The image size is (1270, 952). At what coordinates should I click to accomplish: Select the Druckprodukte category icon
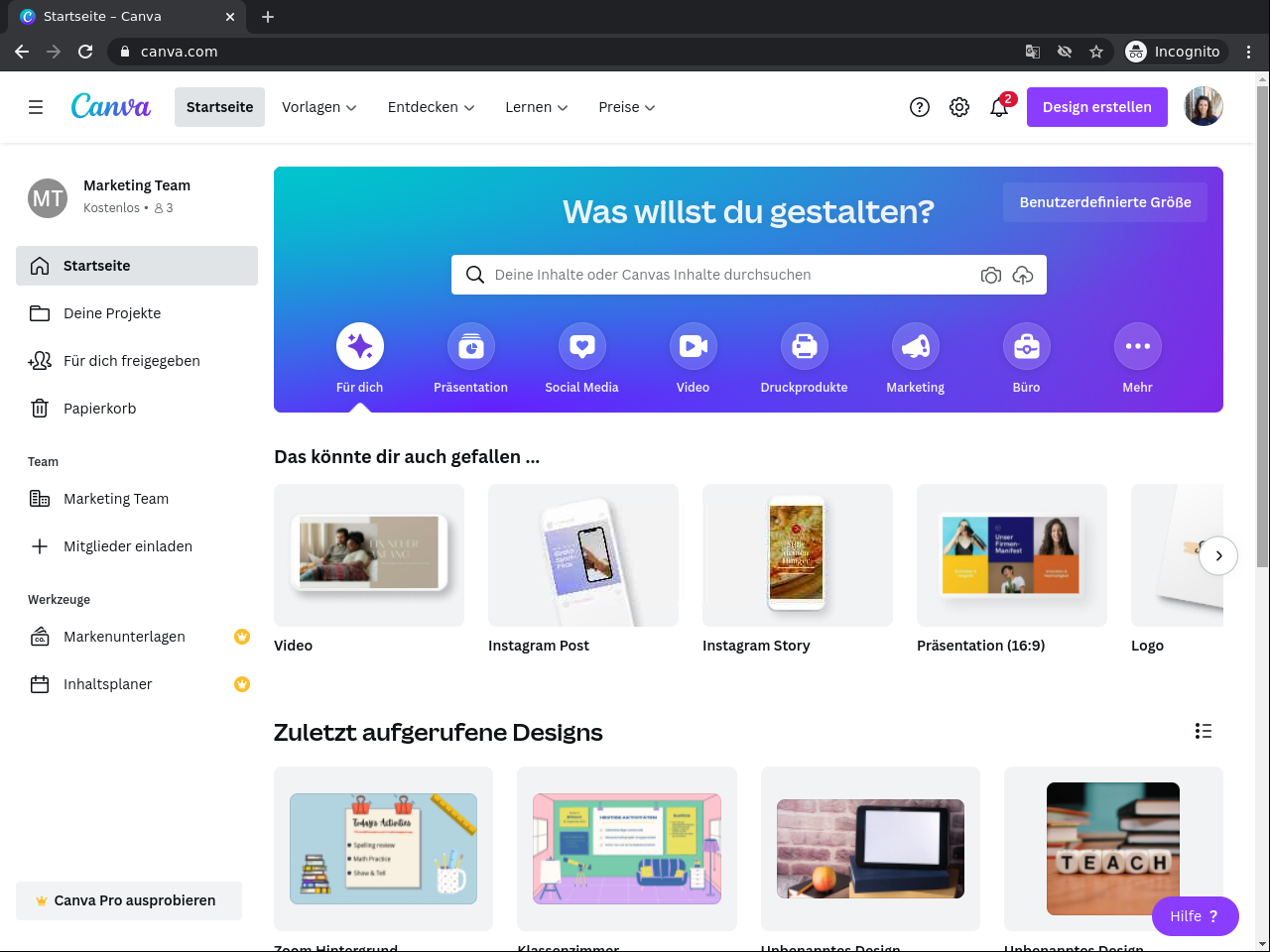pyautogui.click(x=805, y=346)
